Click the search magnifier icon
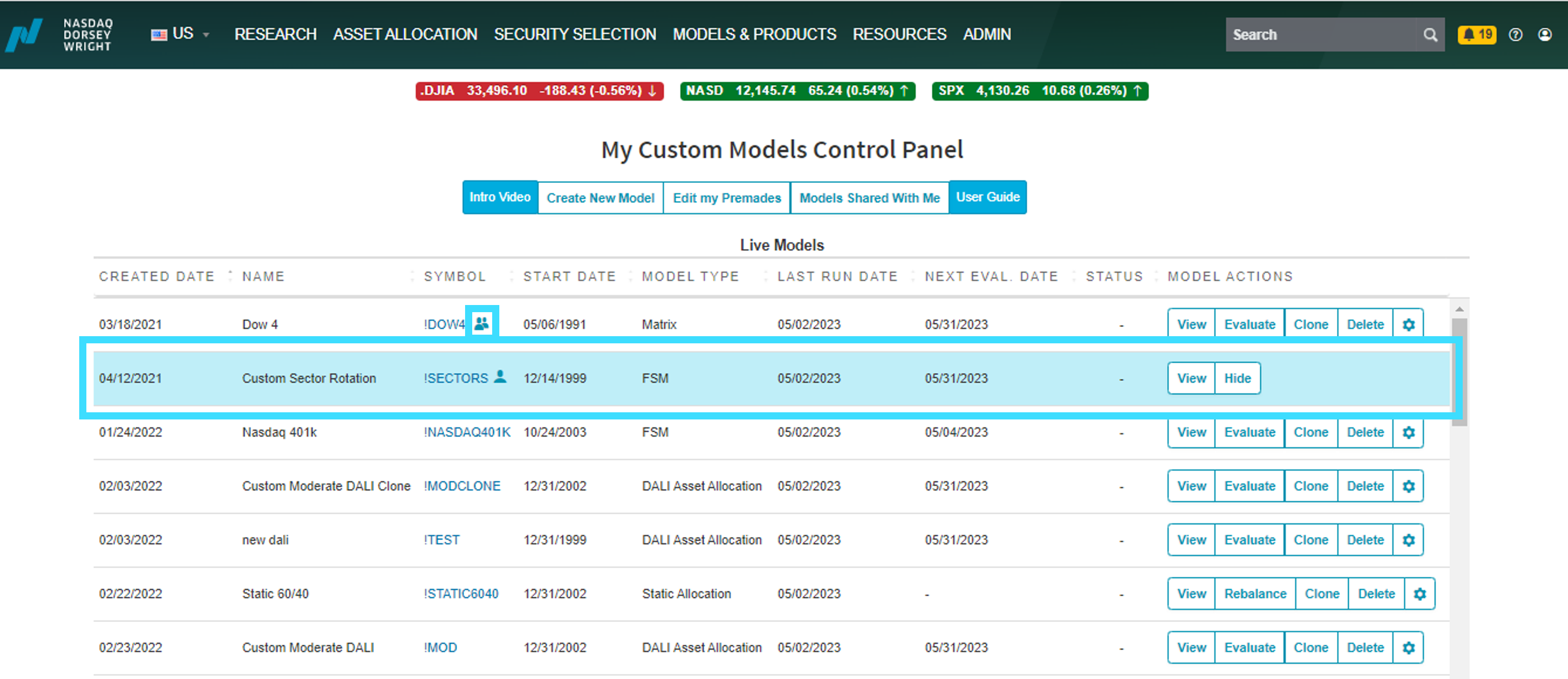The image size is (1568, 679). tap(1430, 35)
